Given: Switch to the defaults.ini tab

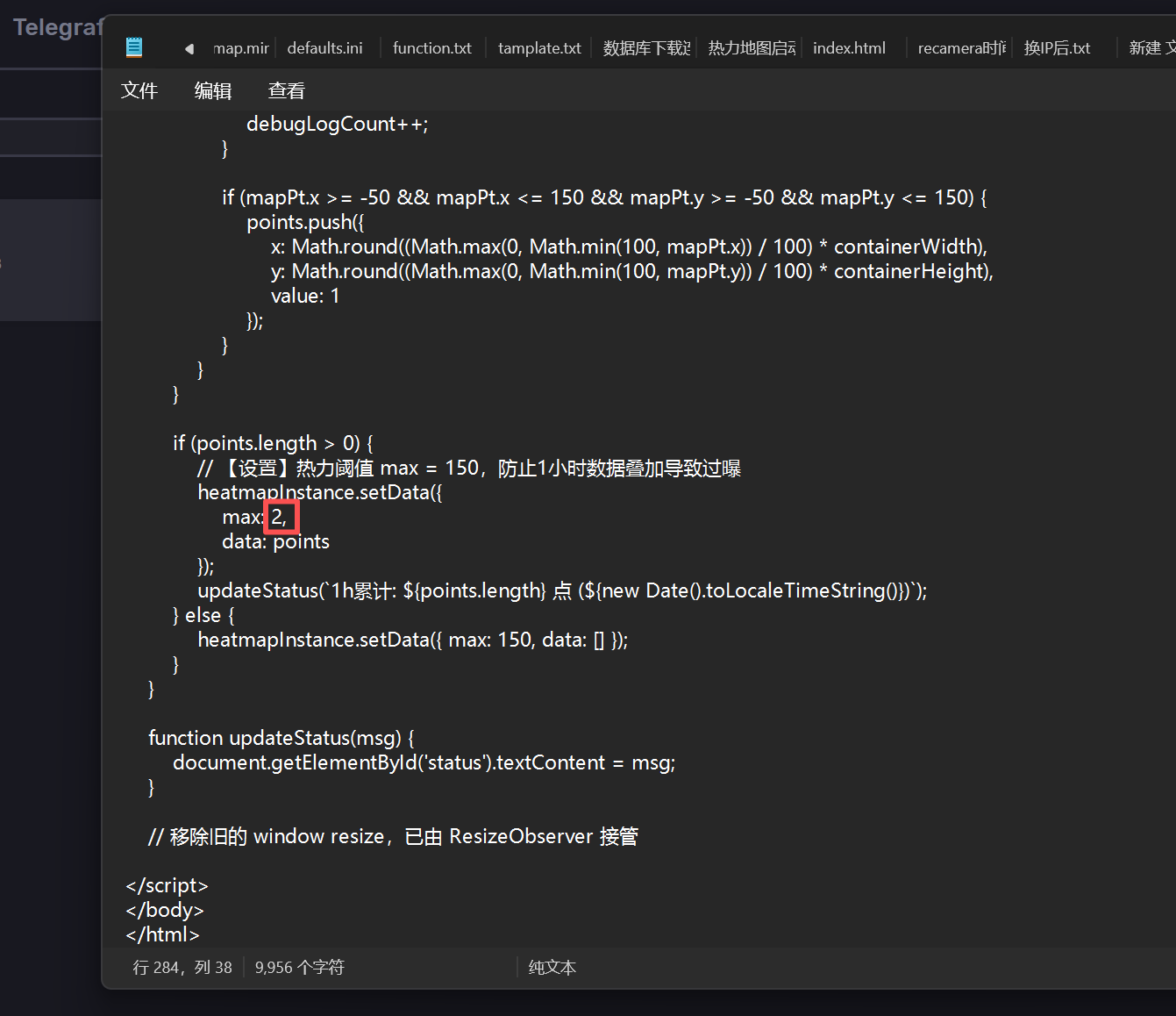Looking at the screenshot, I should pos(324,48).
